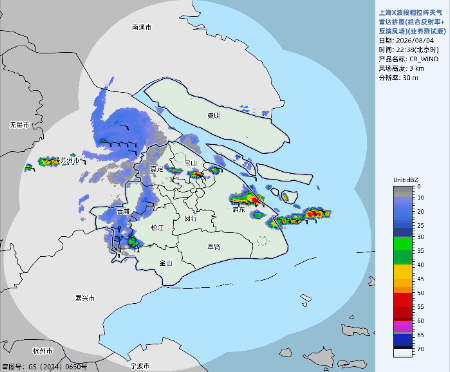The width and height of the screenshot is (450, 372).
Task: Click the 杭州市 label at bottom left
Action: [x=43, y=351]
